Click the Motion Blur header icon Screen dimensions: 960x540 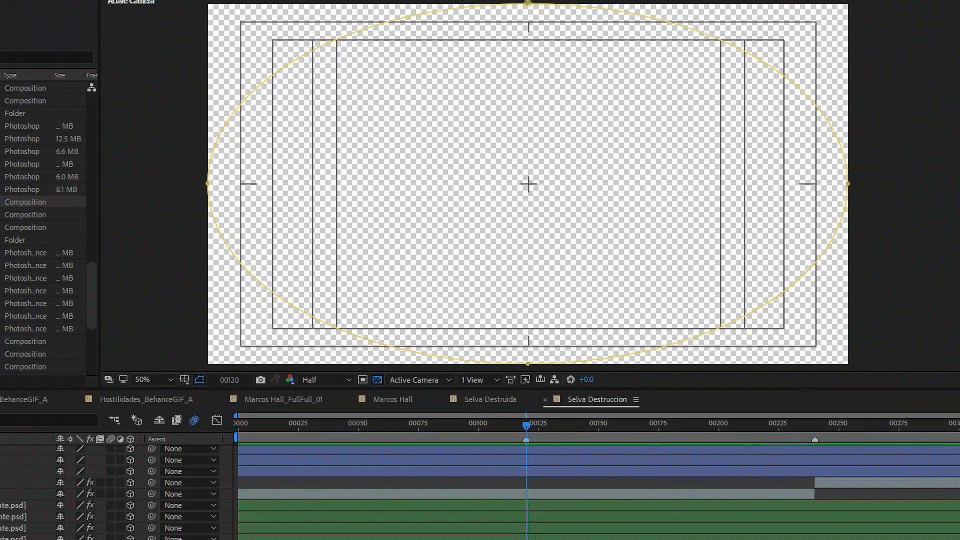(110, 439)
